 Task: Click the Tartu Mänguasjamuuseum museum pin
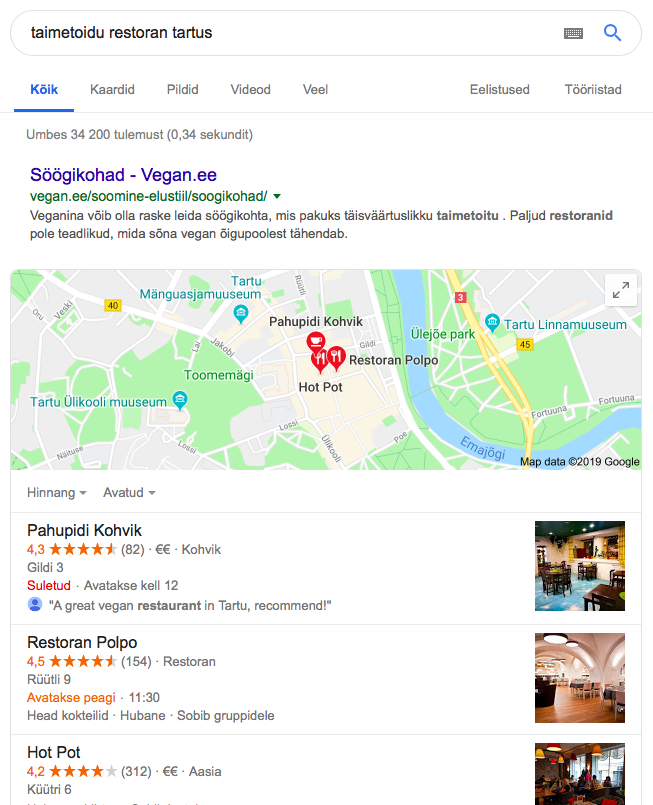click(x=240, y=313)
